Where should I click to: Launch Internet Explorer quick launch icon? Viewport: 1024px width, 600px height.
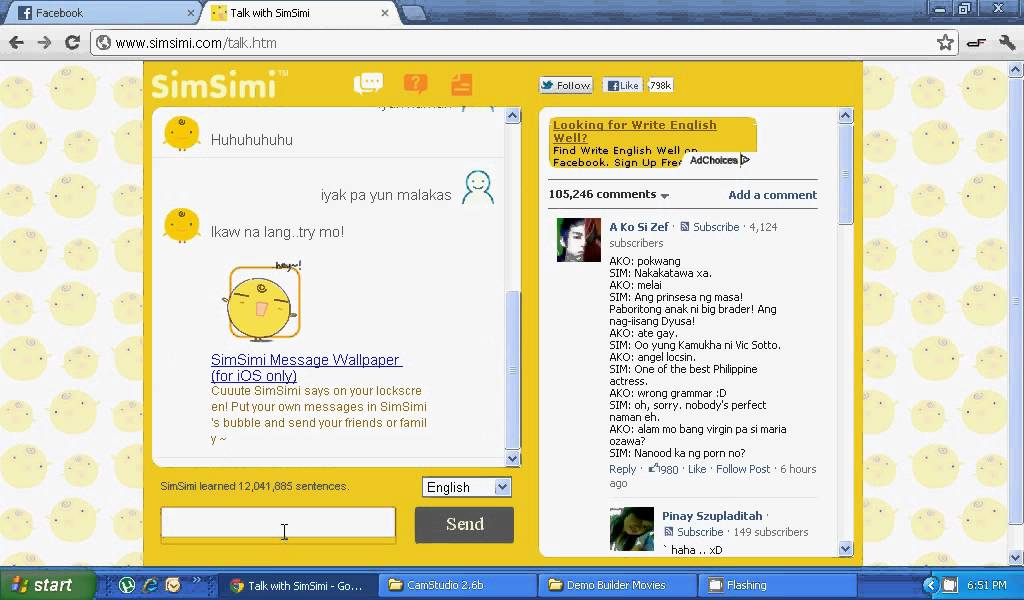[150, 585]
